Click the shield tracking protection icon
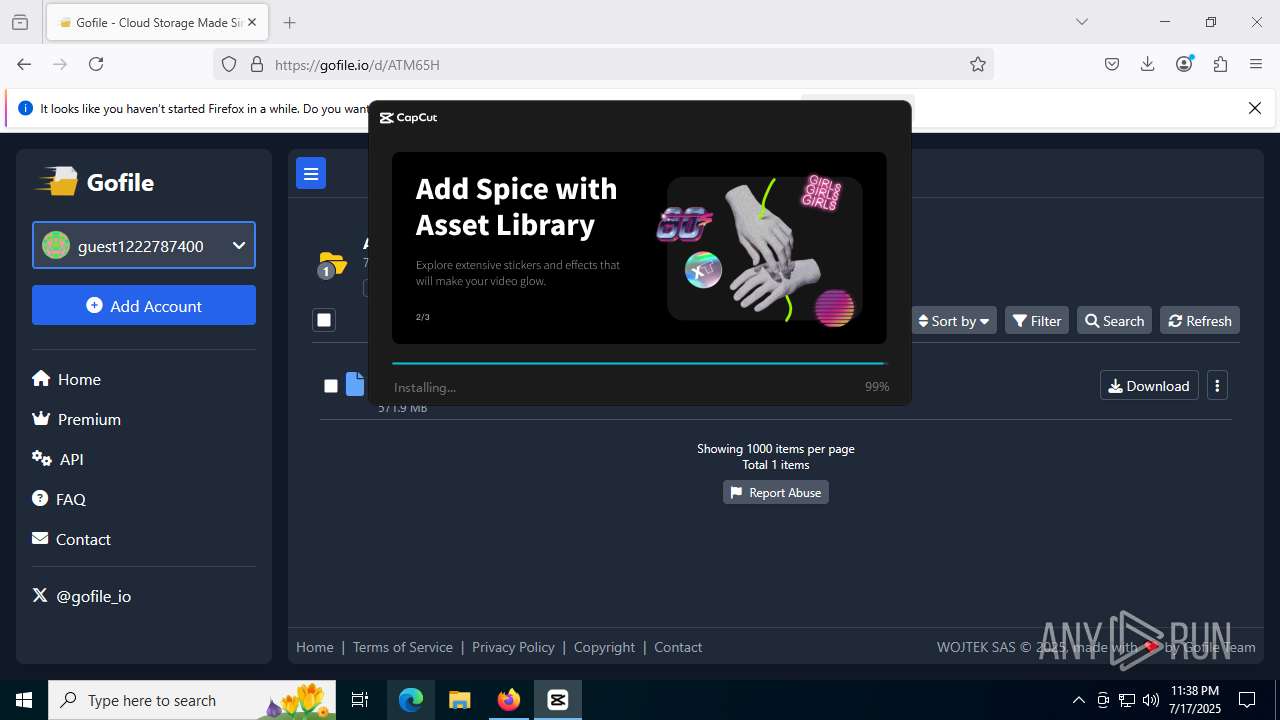Image resolution: width=1280 pixels, height=720 pixels. pyautogui.click(x=229, y=64)
